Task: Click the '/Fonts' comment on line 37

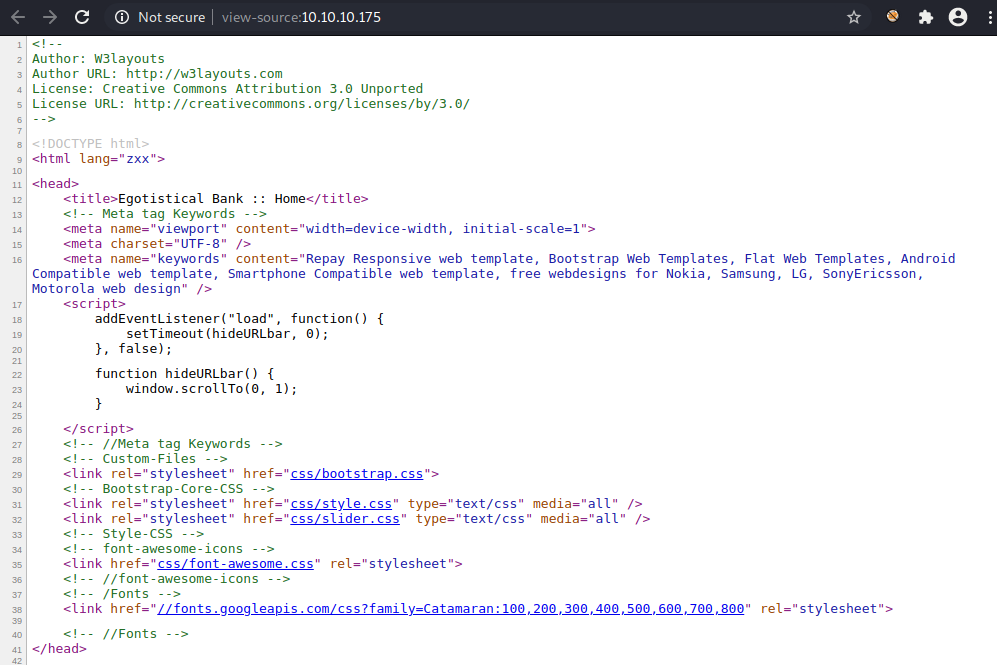Action: click(x=122, y=594)
